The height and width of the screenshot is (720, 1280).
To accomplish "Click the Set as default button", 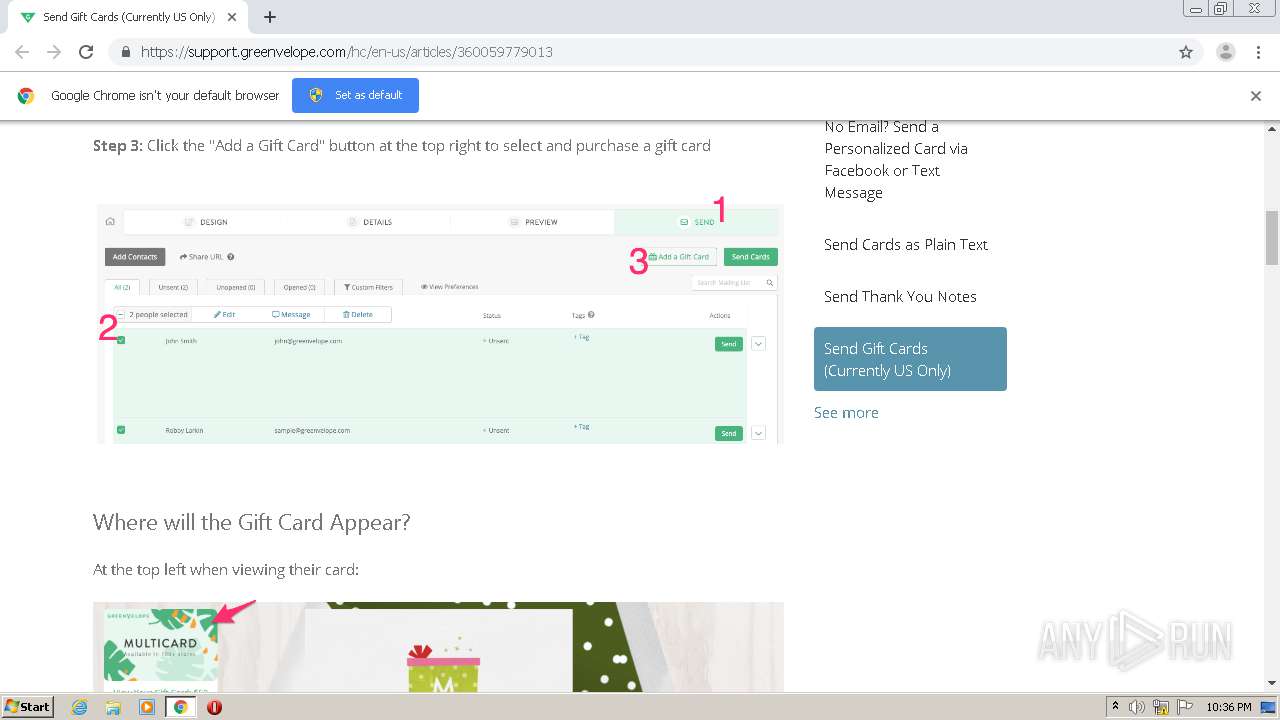I will (355, 95).
